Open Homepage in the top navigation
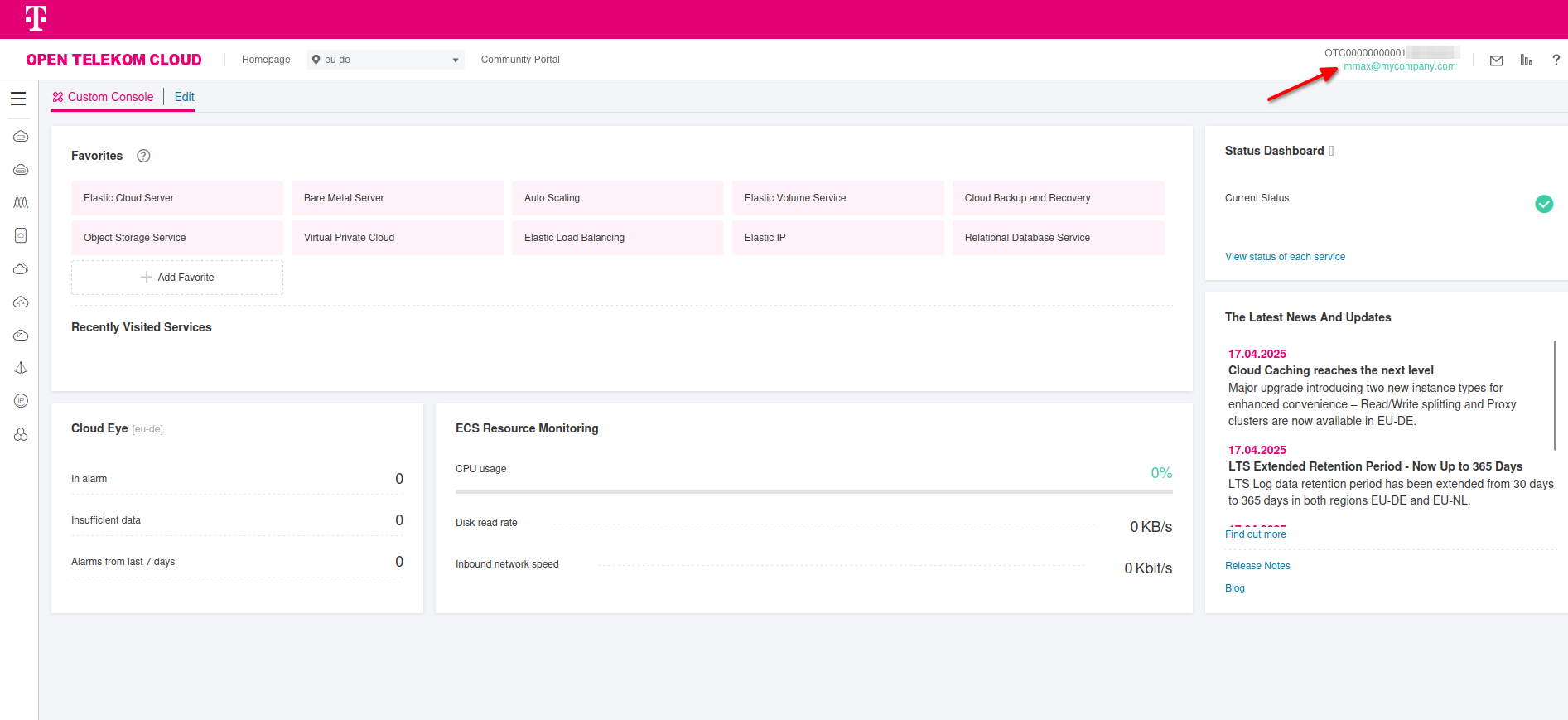 [266, 60]
